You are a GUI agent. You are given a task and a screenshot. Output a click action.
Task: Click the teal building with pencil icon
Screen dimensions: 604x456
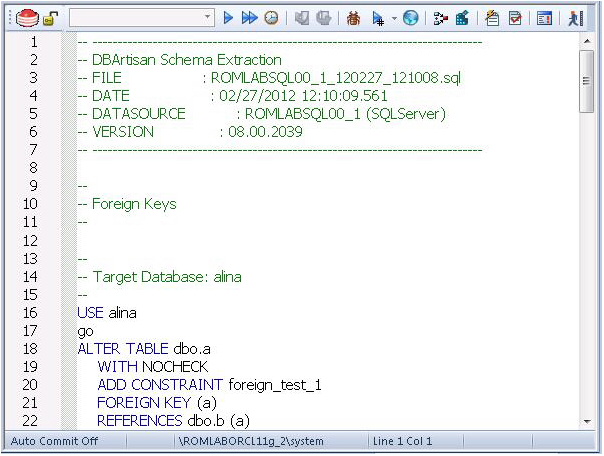coord(462,18)
